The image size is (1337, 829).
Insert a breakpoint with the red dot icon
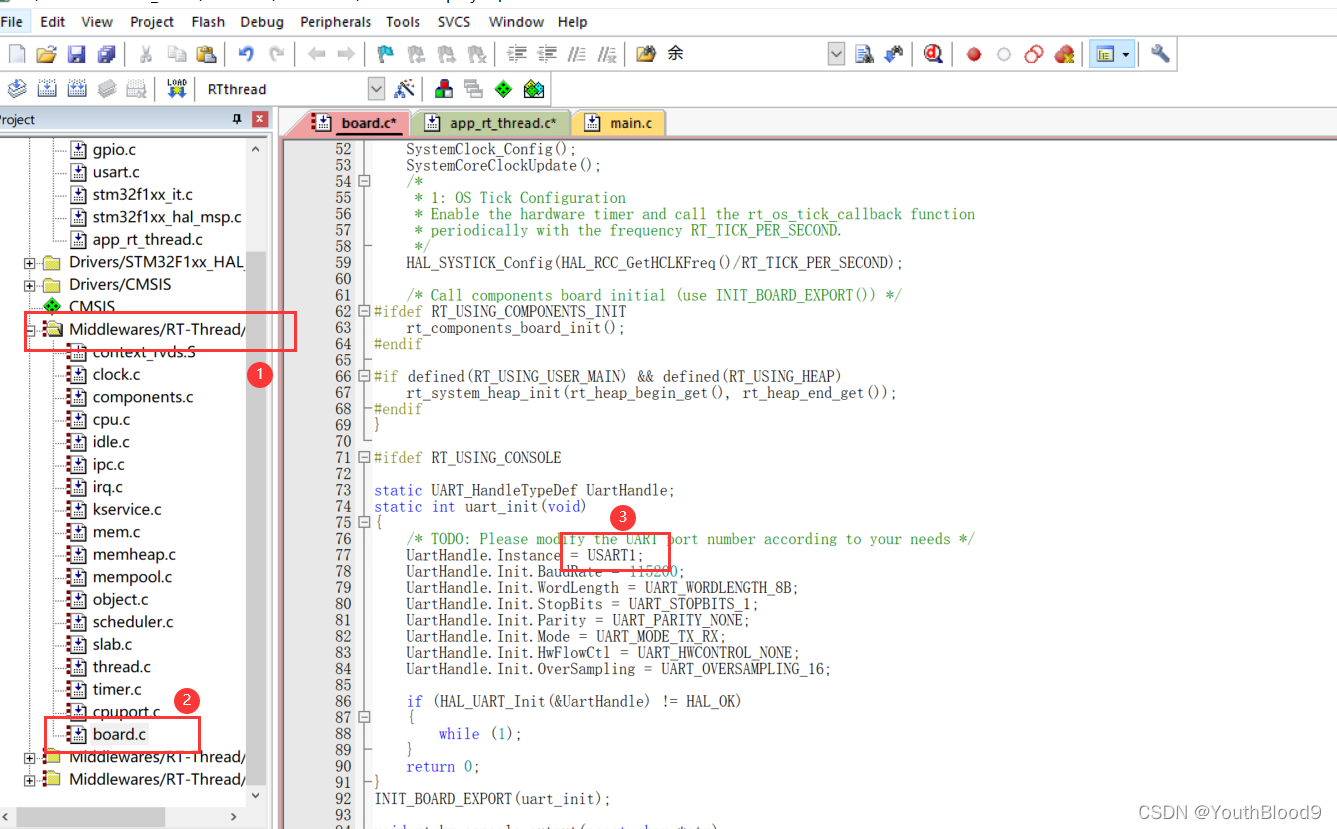click(974, 54)
